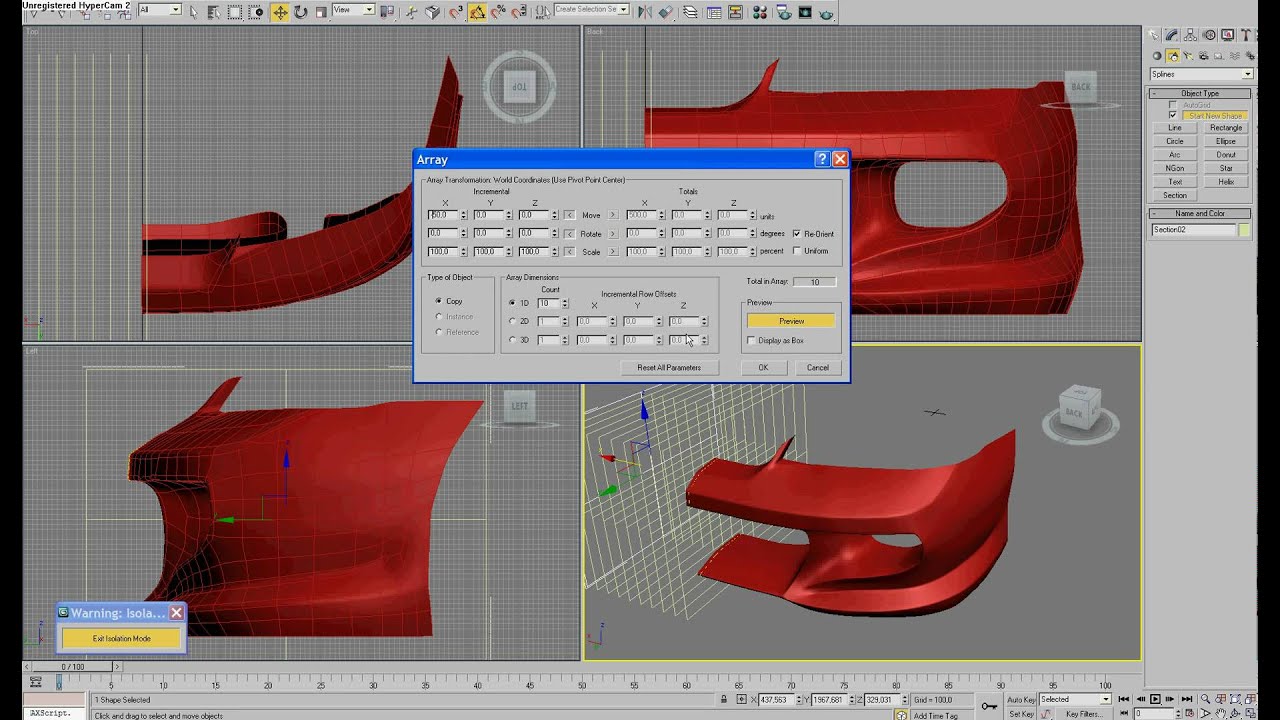Select the Shapes category icon

pyautogui.click(x=1173, y=56)
